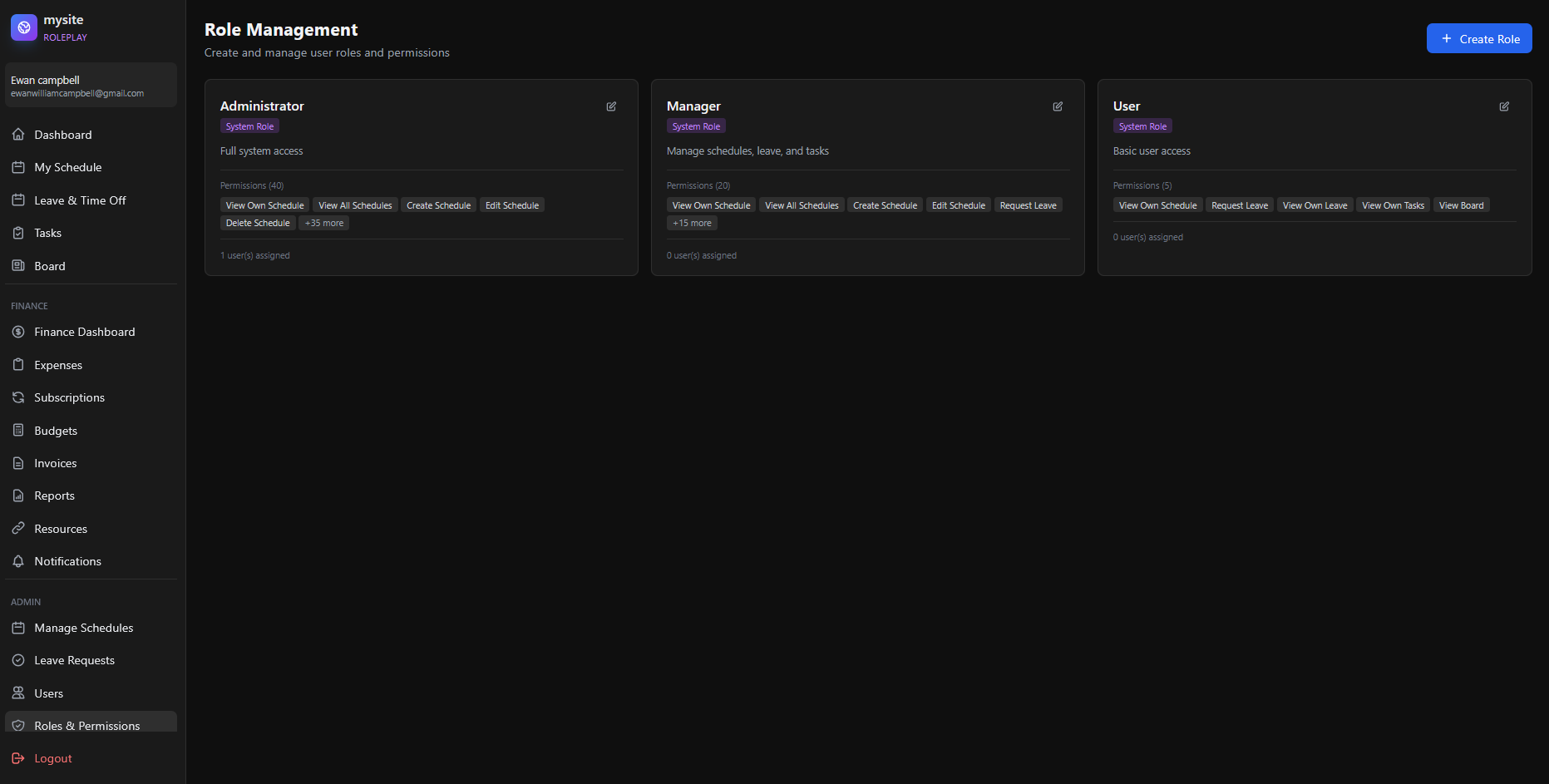This screenshot has width=1549, height=784.
Task: Click the Dashboard home icon
Action: coord(18,135)
